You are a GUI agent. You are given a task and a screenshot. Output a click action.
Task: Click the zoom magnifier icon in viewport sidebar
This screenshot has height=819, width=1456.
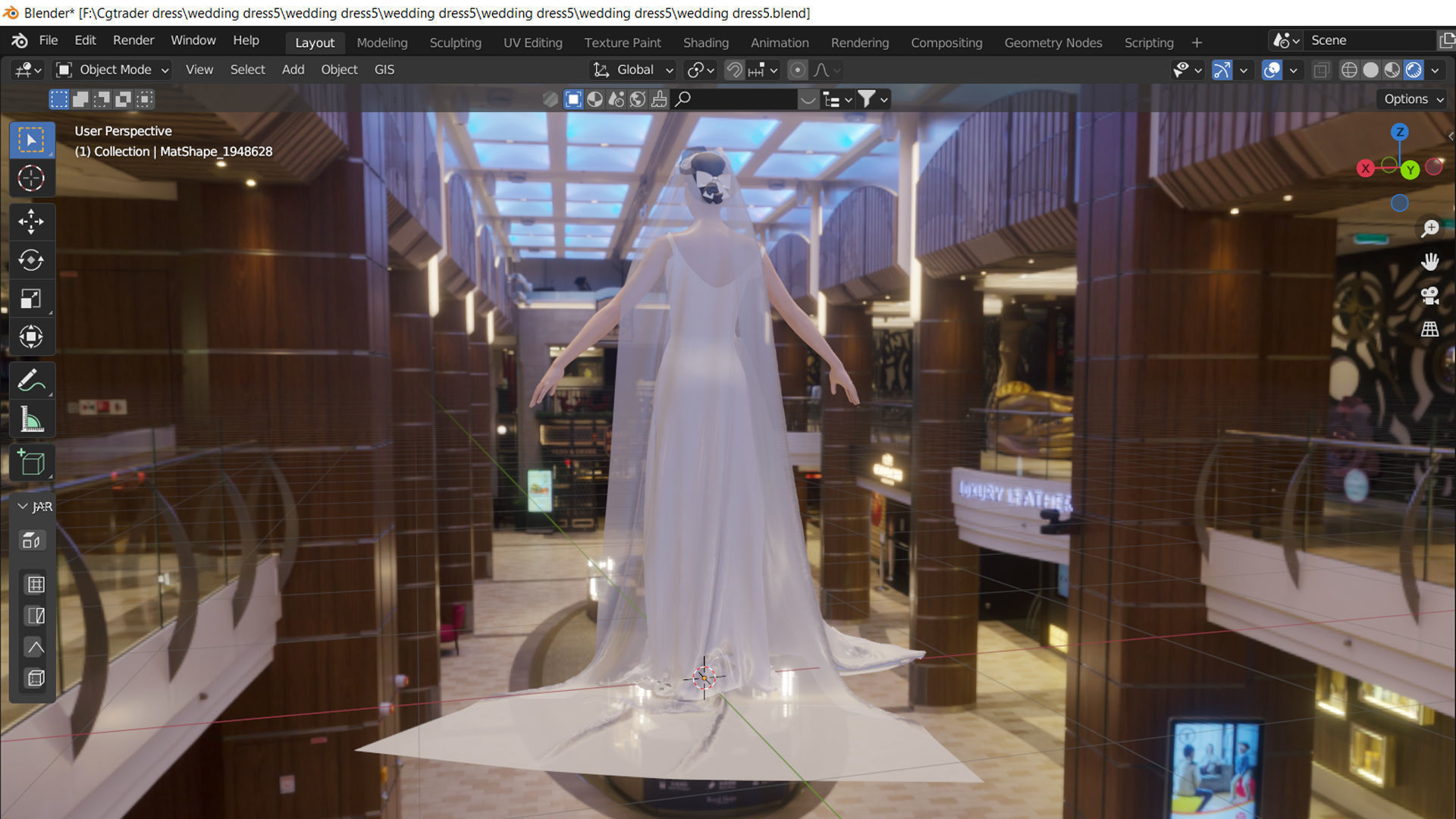coord(1430,228)
